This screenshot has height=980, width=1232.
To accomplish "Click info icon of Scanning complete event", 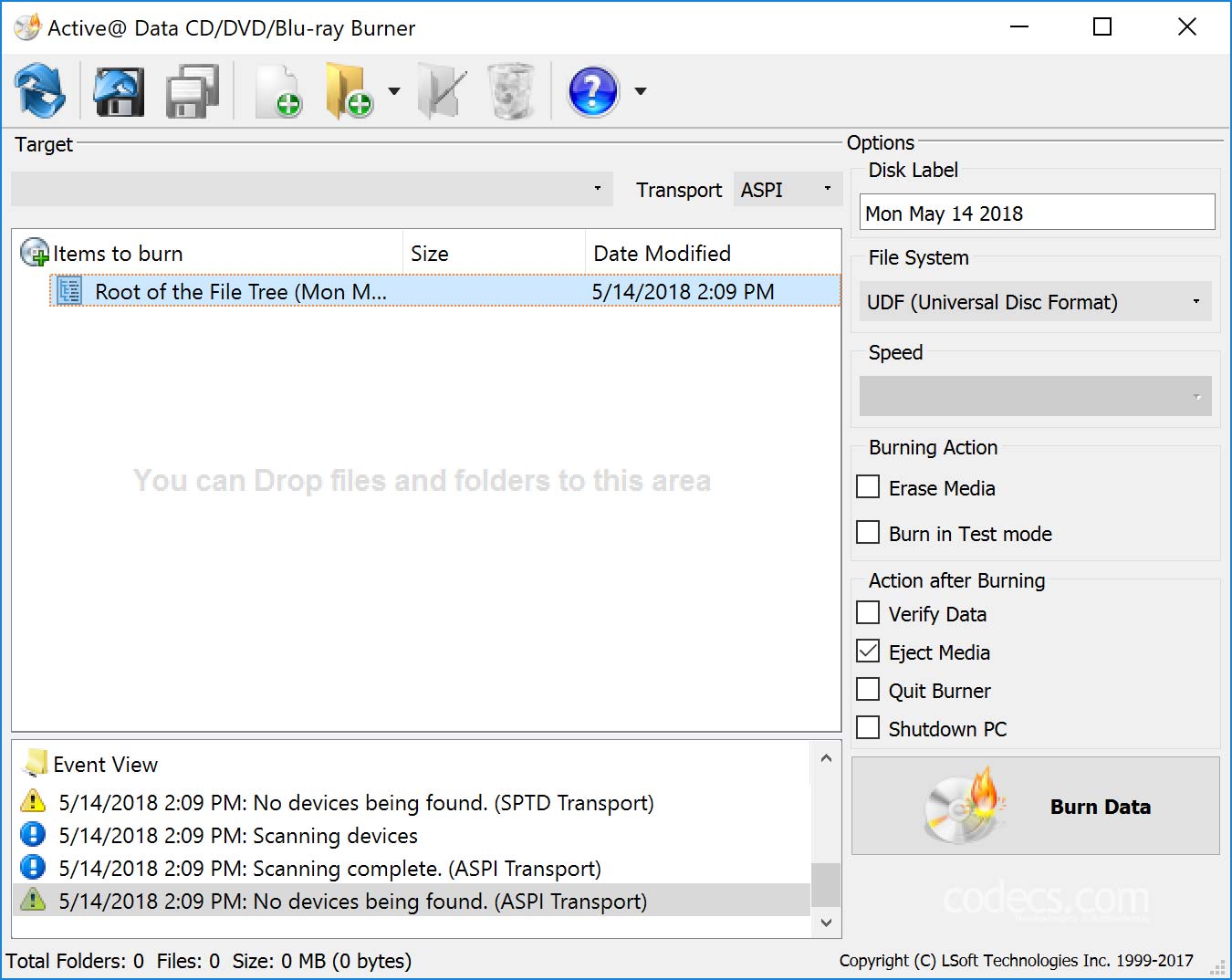I will tap(33, 867).
